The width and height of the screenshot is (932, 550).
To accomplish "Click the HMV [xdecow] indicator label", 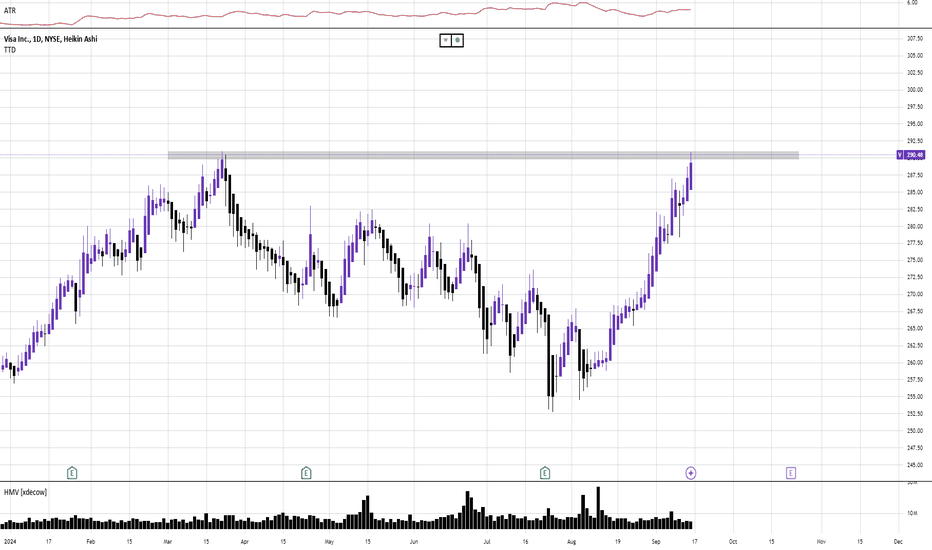I will tap(25, 492).
